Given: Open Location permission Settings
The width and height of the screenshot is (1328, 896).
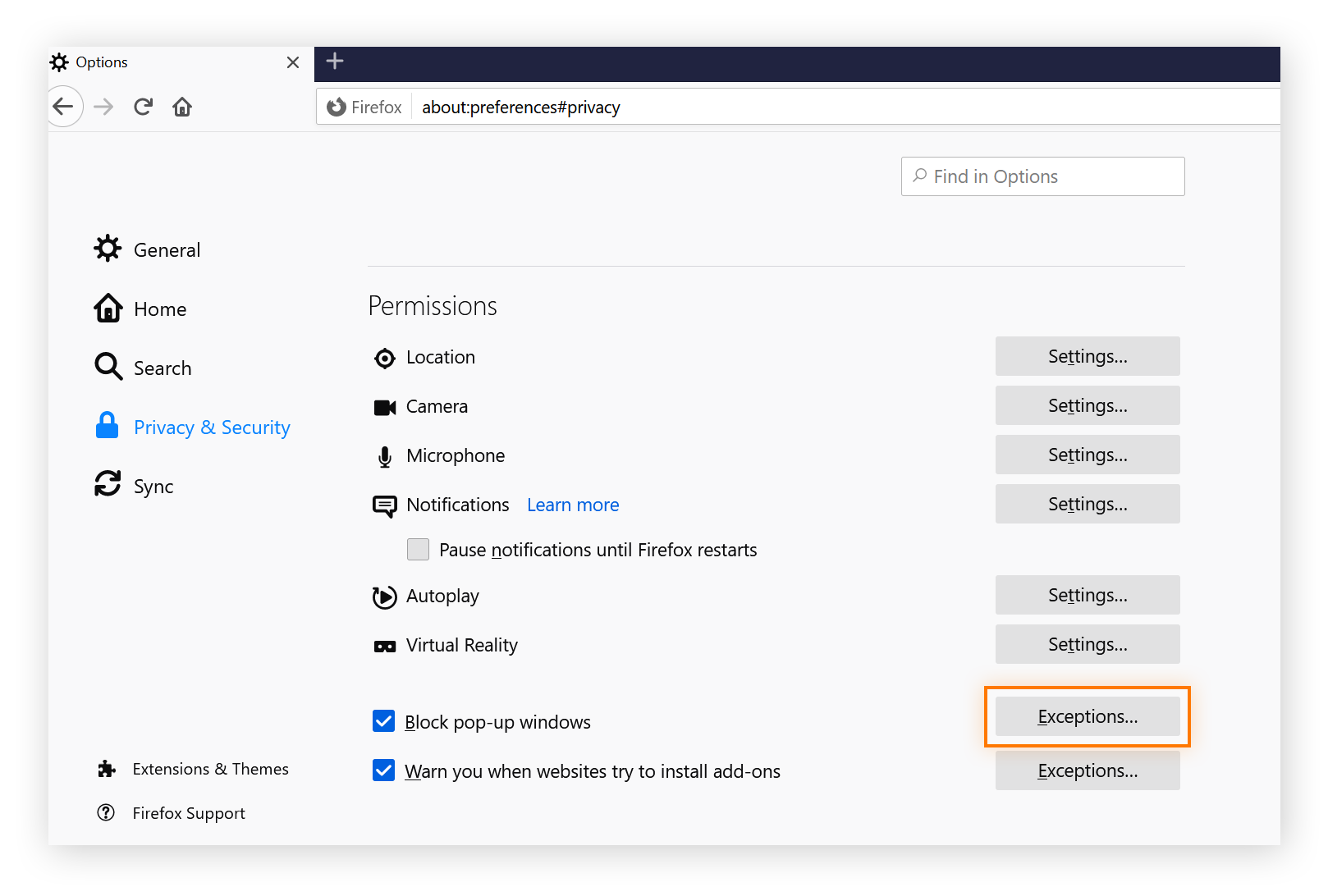Looking at the screenshot, I should 1088,356.
